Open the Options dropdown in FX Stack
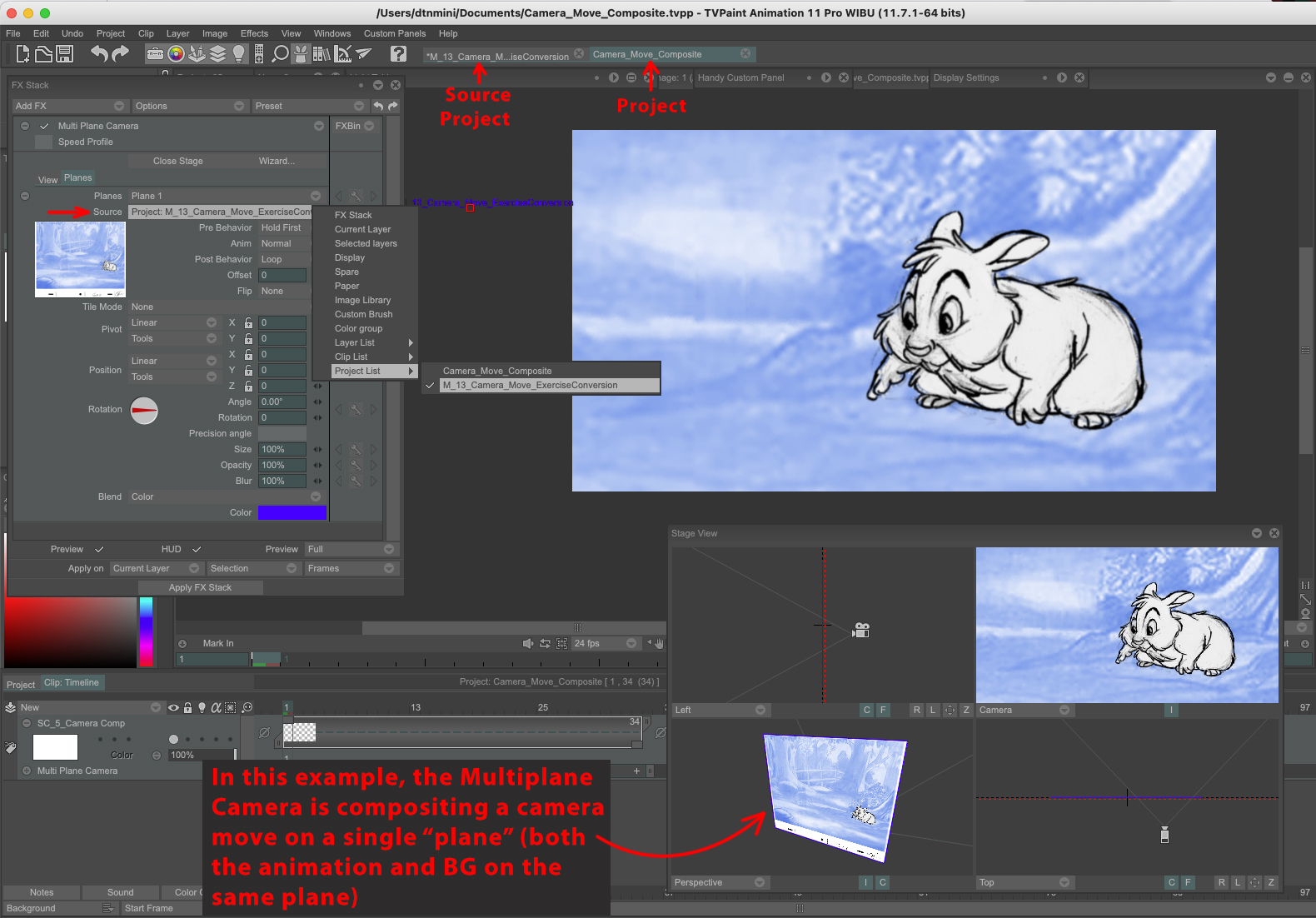Viewport: 1316px width, 918px height. (189, 106)
